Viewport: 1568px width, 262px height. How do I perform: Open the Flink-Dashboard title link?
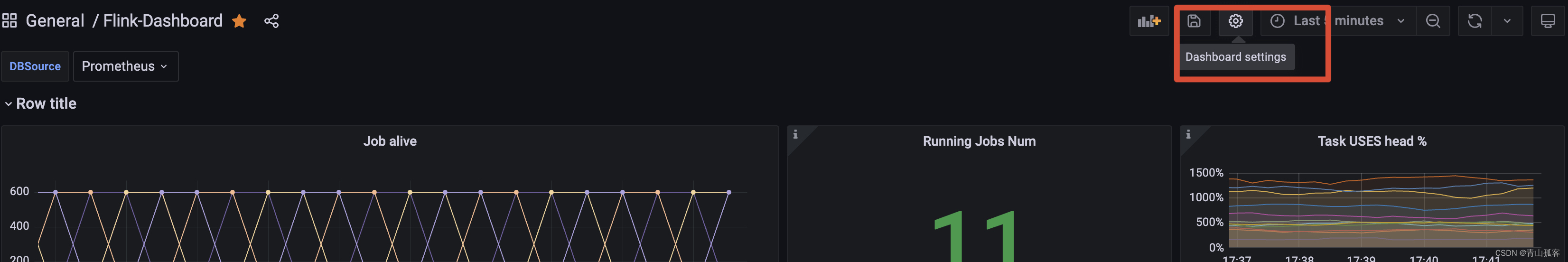click(x=162, y=21)
